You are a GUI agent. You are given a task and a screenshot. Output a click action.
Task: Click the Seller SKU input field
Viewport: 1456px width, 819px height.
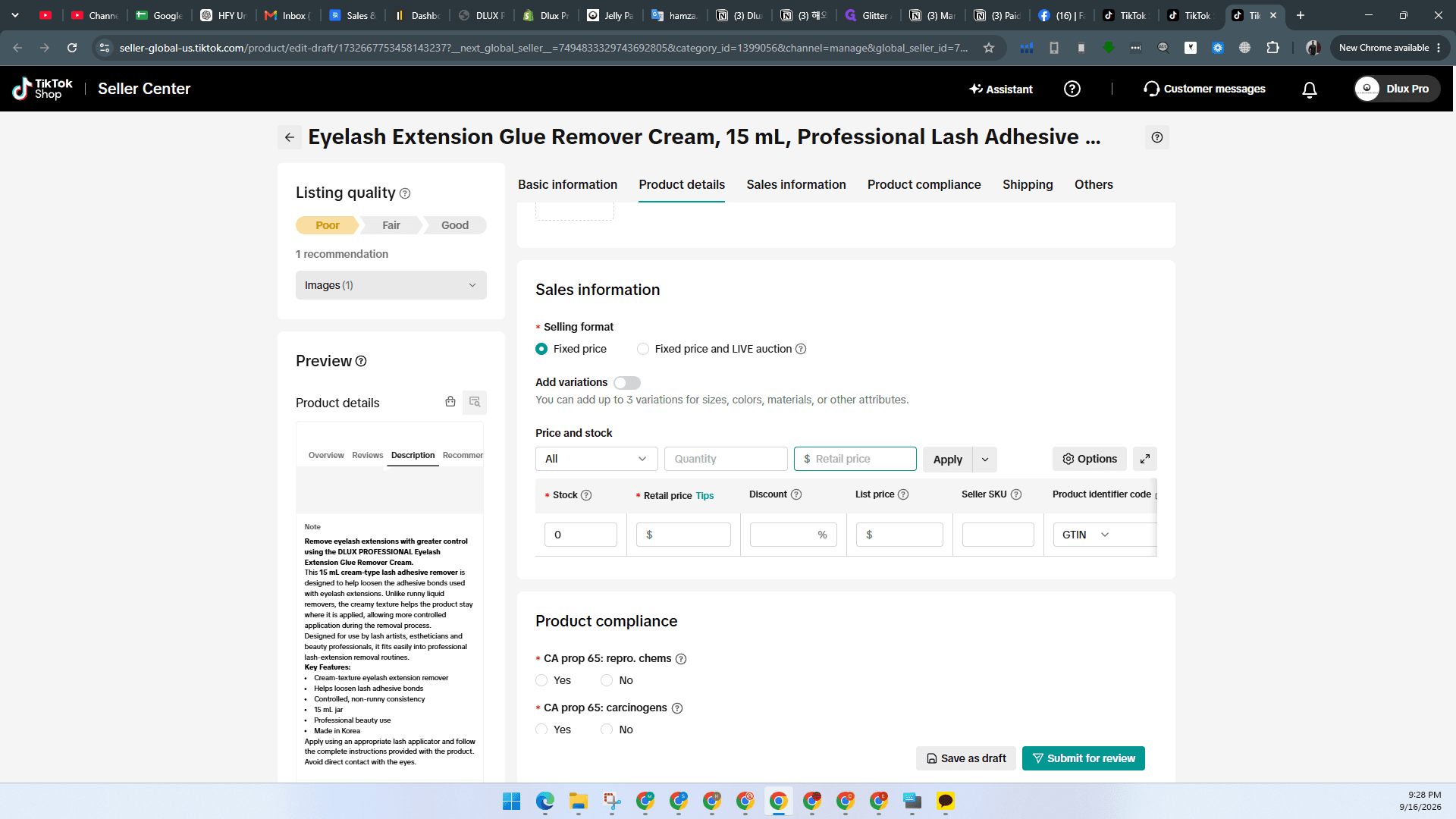click(x=998, y=535)
